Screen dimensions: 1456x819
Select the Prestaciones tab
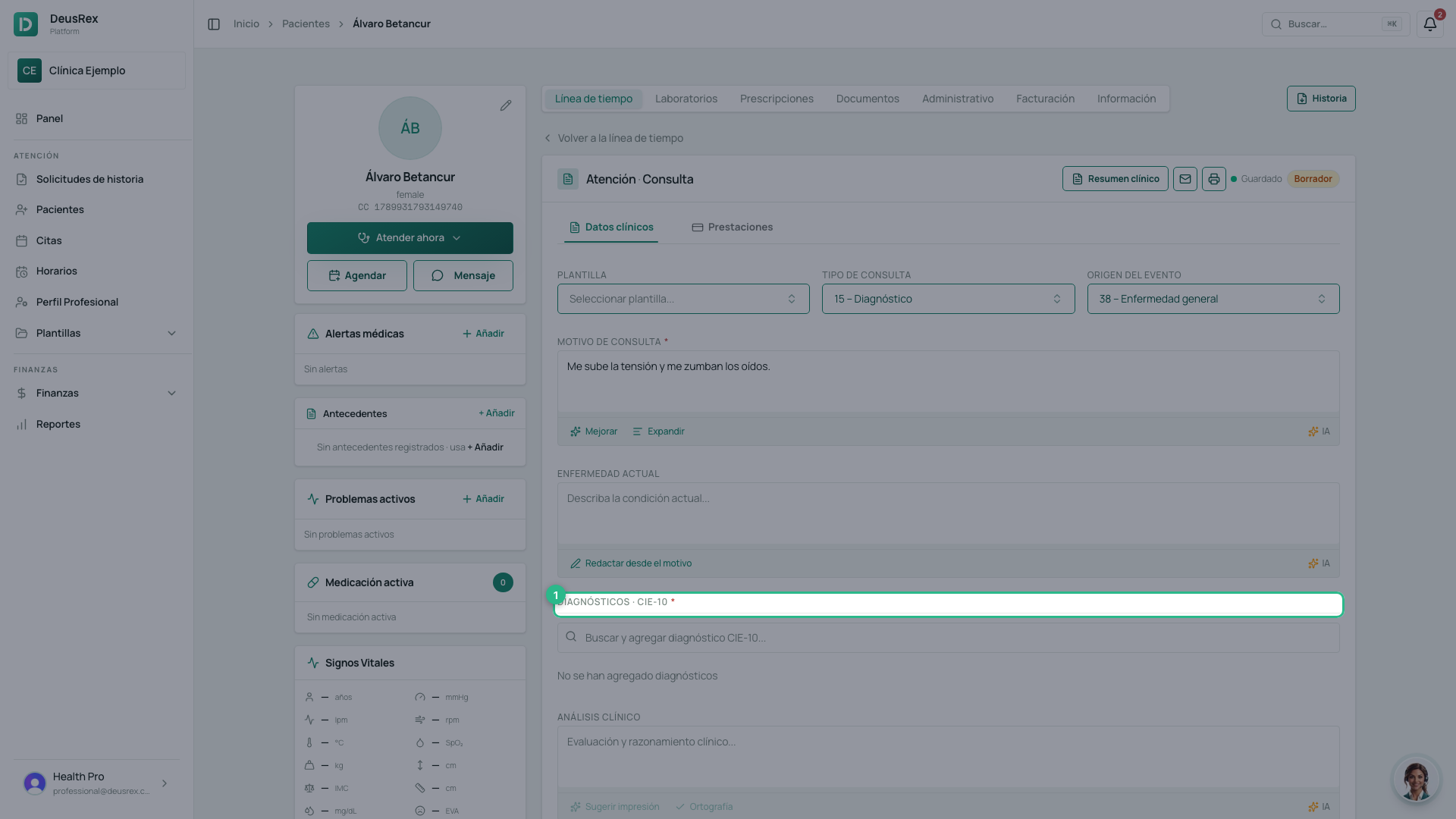[733, 227]
